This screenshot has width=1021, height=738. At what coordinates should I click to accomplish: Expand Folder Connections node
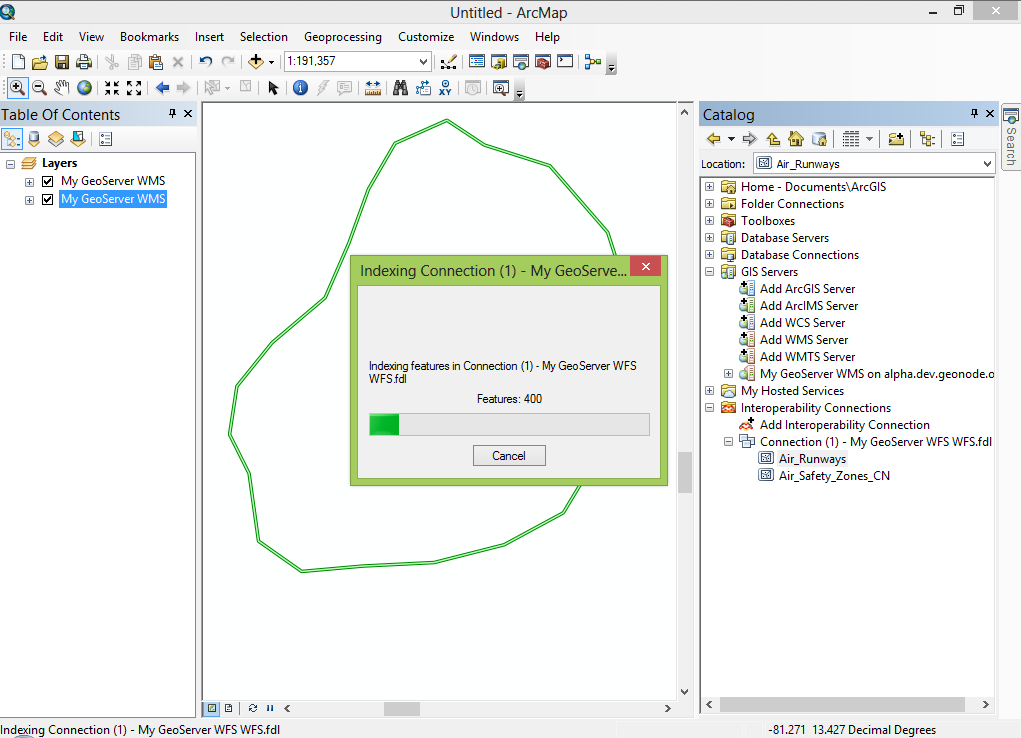(x=709, y=204)
